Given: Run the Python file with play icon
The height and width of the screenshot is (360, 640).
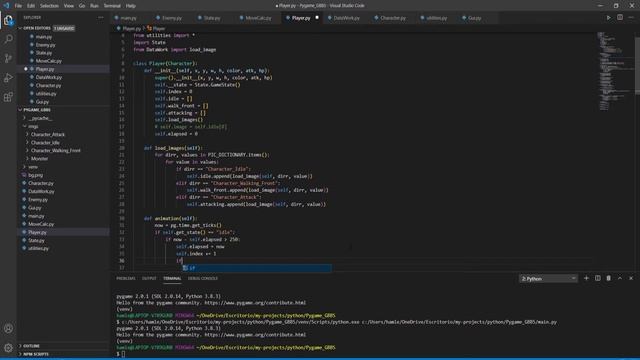Looking at the screenshot, I should (x=609, y=18).
